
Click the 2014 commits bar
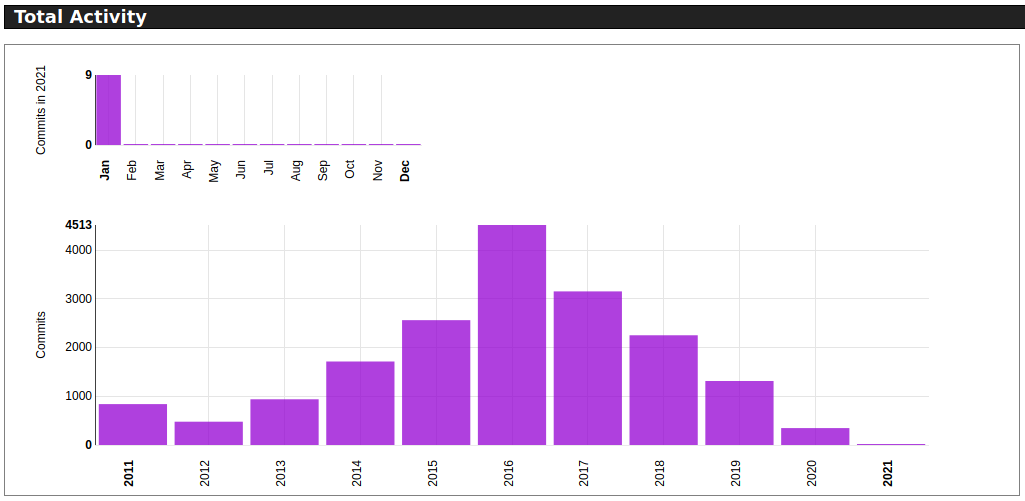pyautogui.click(x=360, y=403)
